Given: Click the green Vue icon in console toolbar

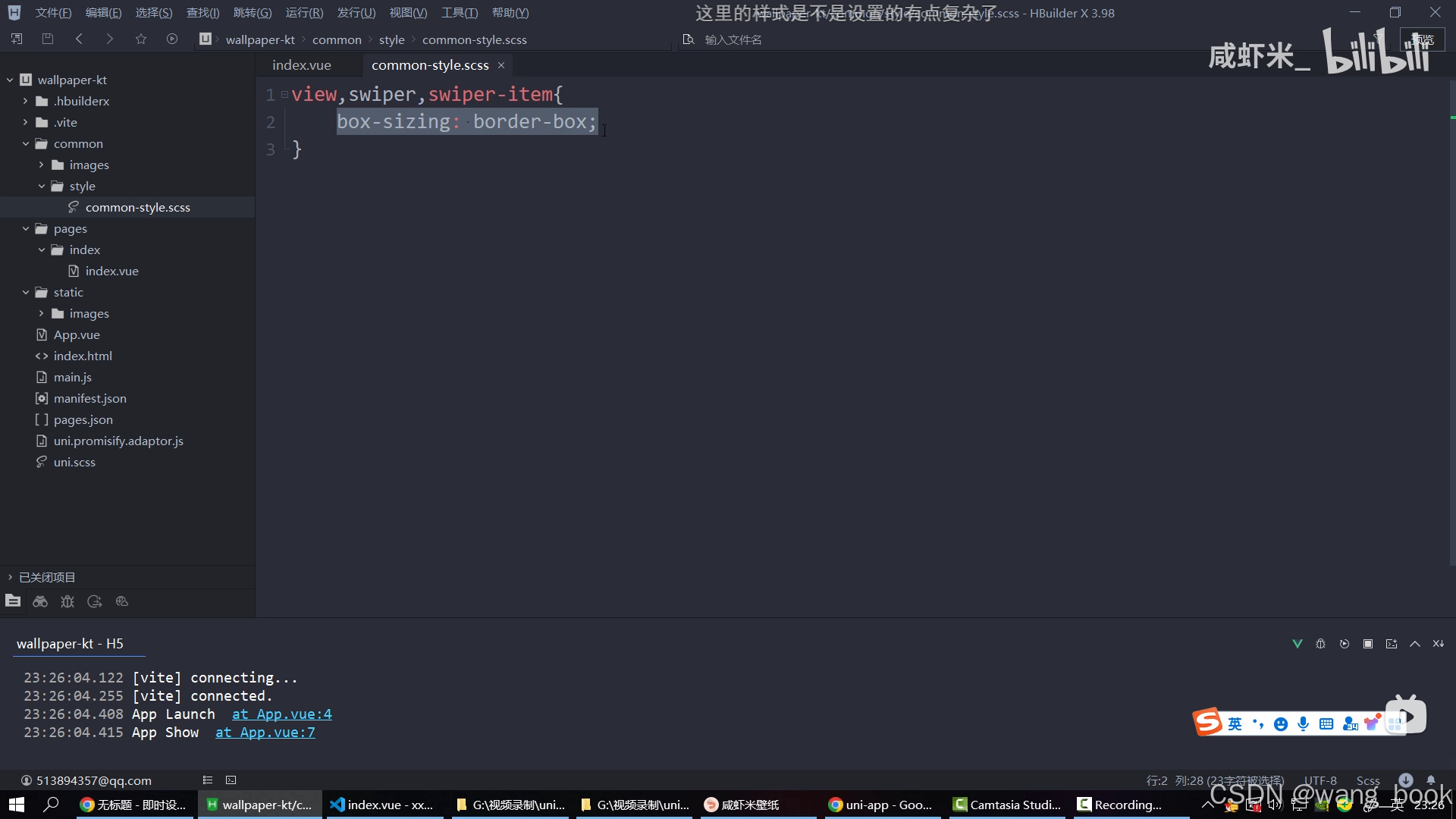Looking at the screenshot, I should [1298, 644].
